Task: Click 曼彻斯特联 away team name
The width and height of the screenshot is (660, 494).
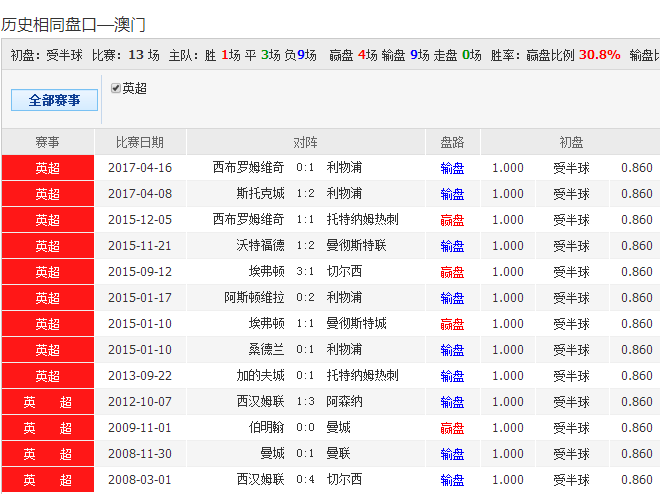Action: (357, 246)
